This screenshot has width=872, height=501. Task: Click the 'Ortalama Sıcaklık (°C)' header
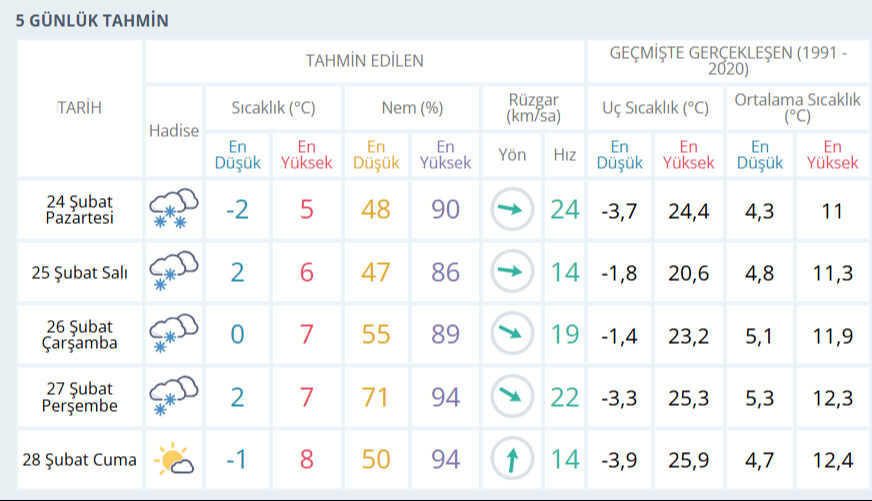797,108
